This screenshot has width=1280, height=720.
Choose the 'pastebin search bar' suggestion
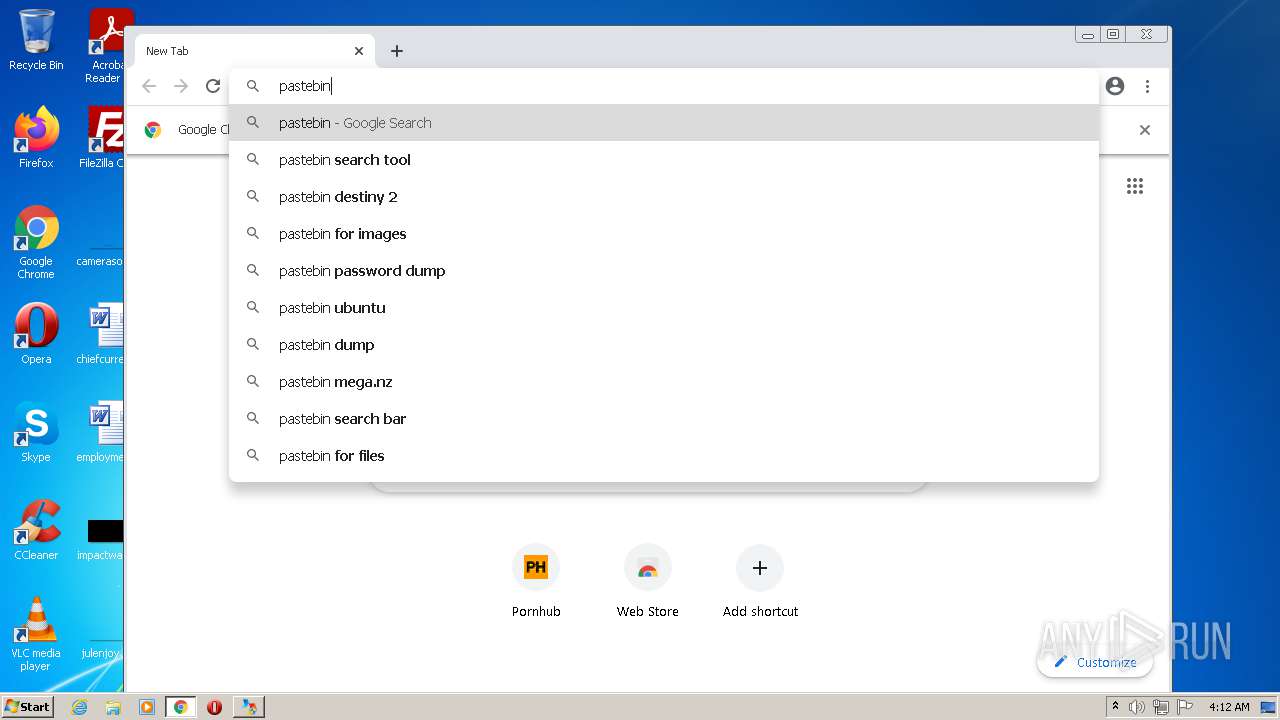[x=664, y=419]
